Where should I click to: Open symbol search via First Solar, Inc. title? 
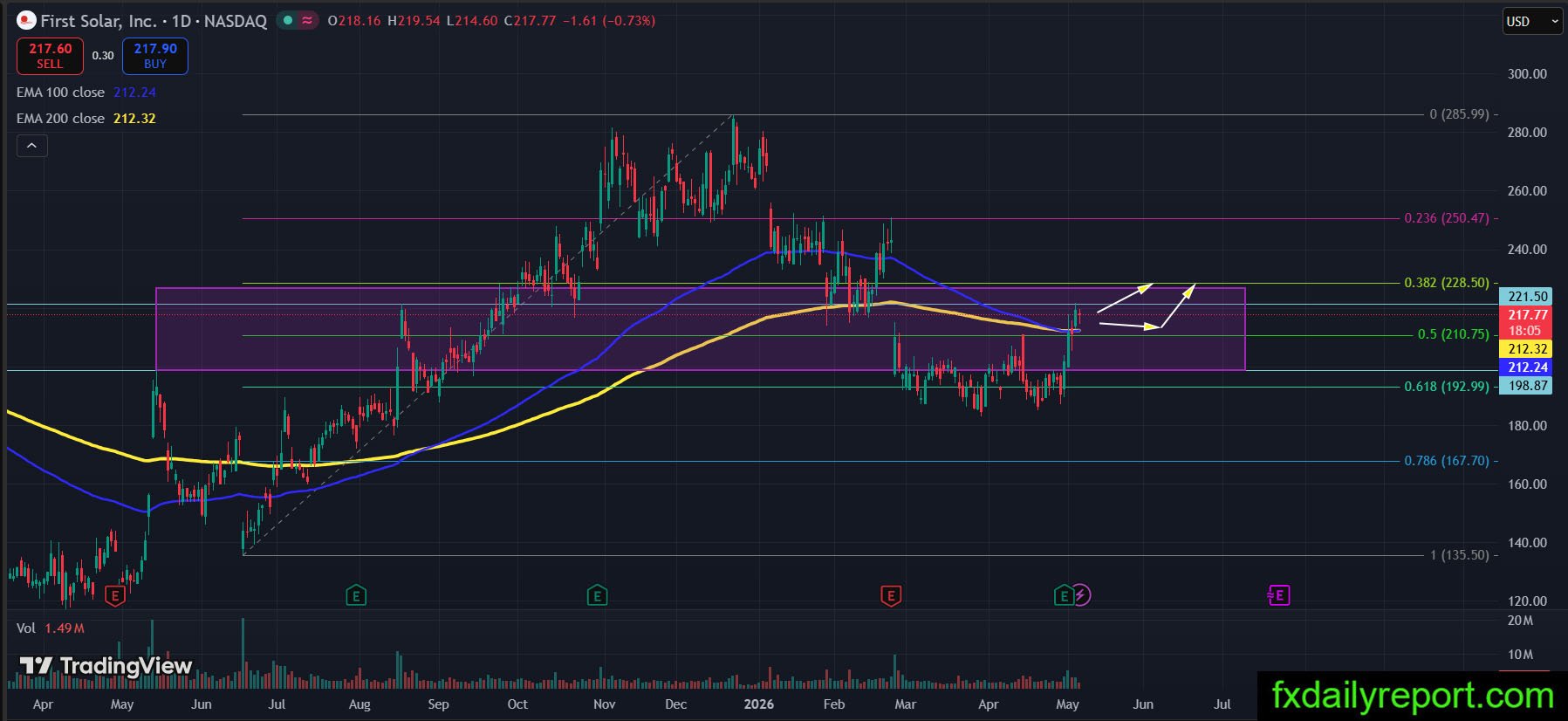(99, 21)
